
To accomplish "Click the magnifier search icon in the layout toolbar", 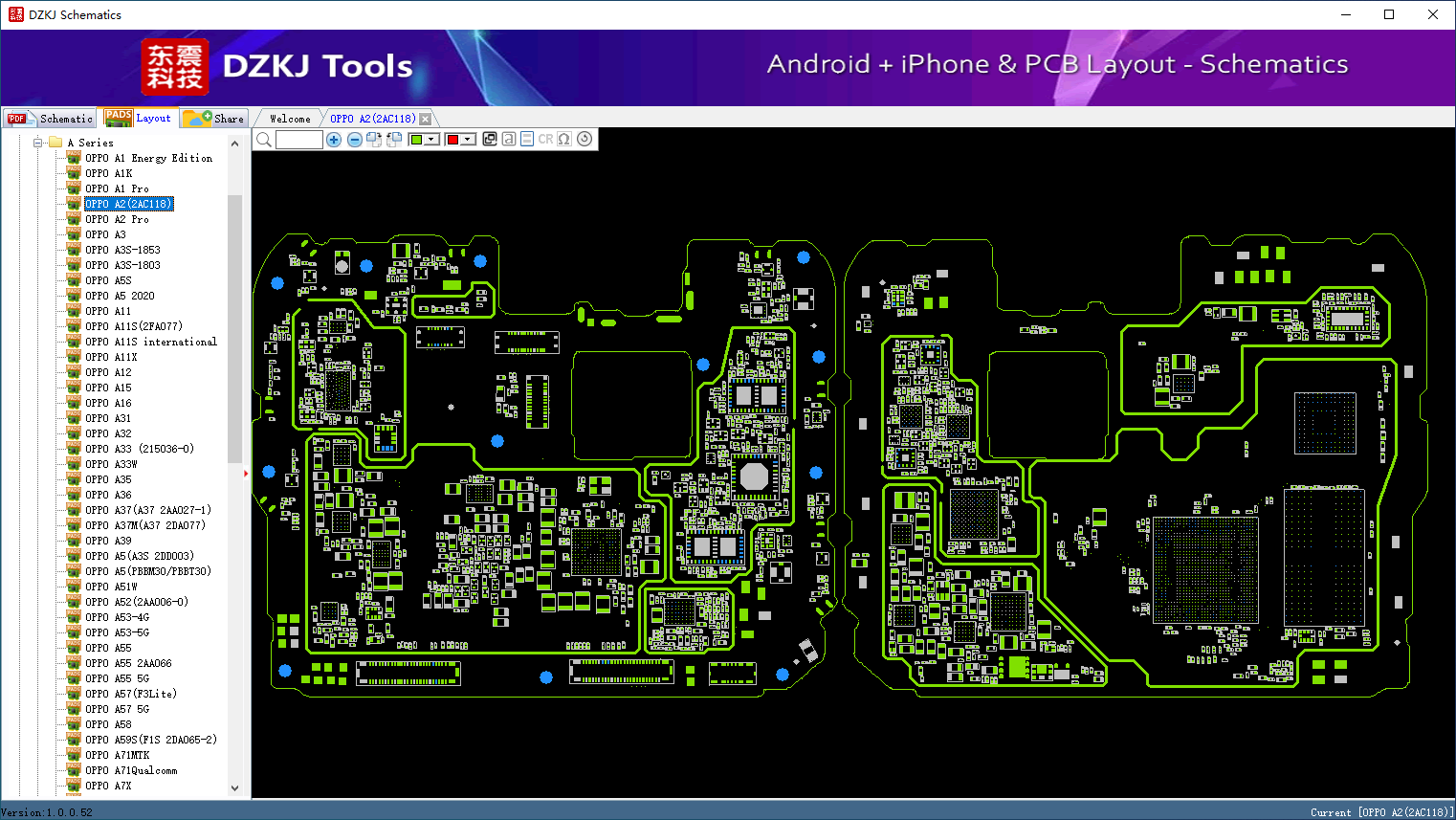I will click(264, 140).
